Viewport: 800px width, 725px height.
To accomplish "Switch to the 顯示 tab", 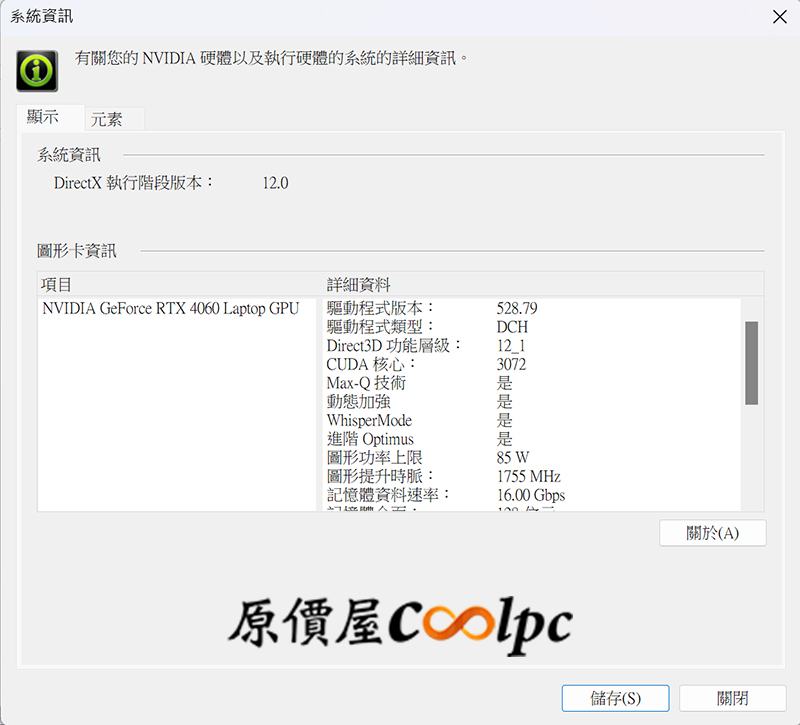I will pyautogui.click(x=50, y=118).
